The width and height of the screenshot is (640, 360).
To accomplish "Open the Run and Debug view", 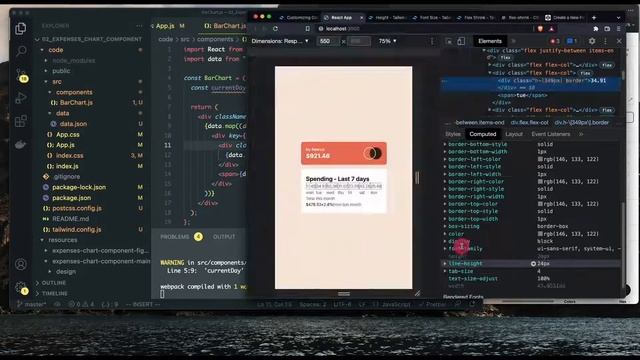I will [x=20, y=98].
